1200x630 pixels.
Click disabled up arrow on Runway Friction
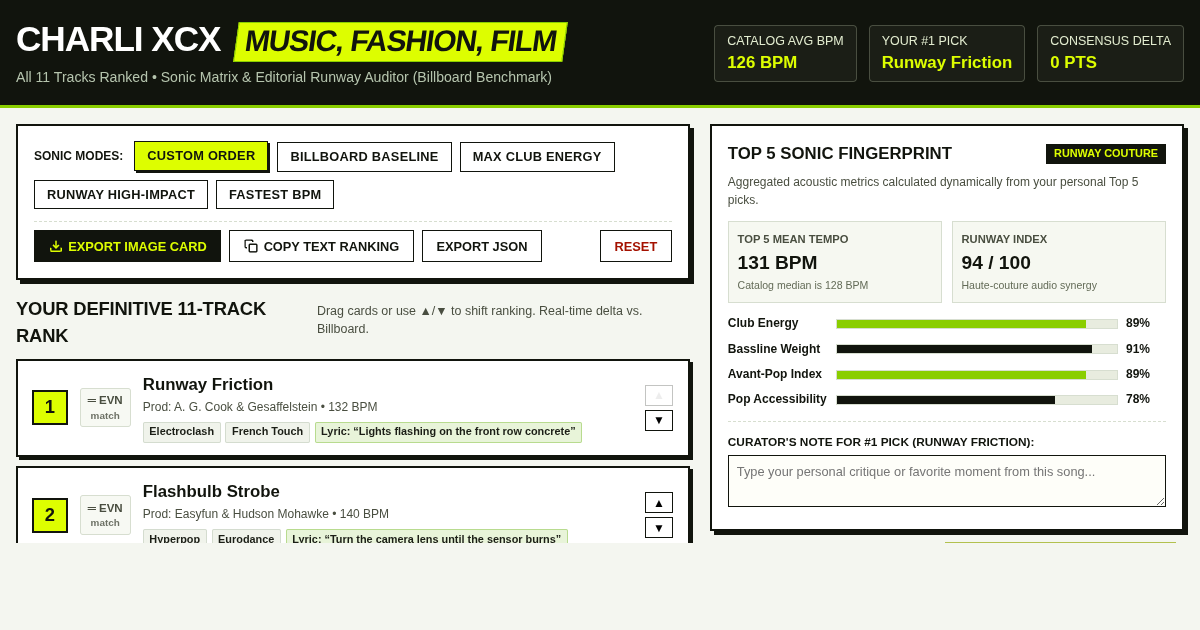tap(659, 395)
